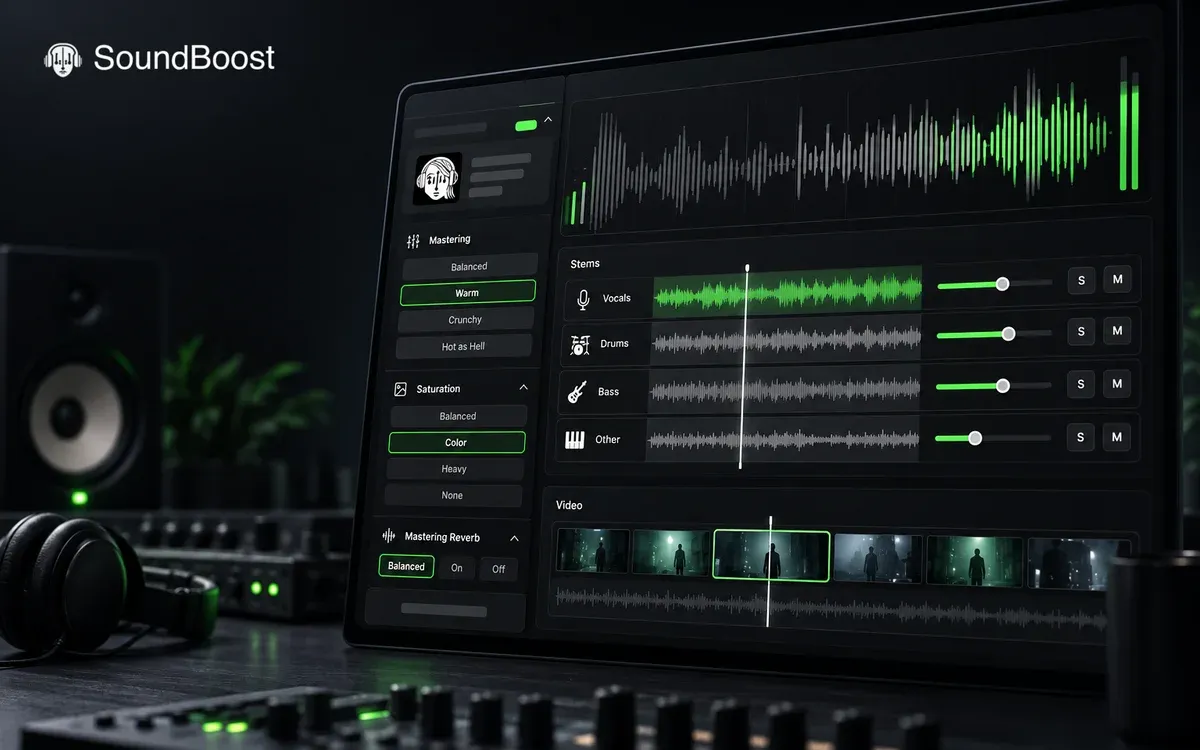The height and width of the screenshot is (750, 1200).
Task: Set Mastering Reverb to Off
Action: pyautogui.click(x=498, y=569)
